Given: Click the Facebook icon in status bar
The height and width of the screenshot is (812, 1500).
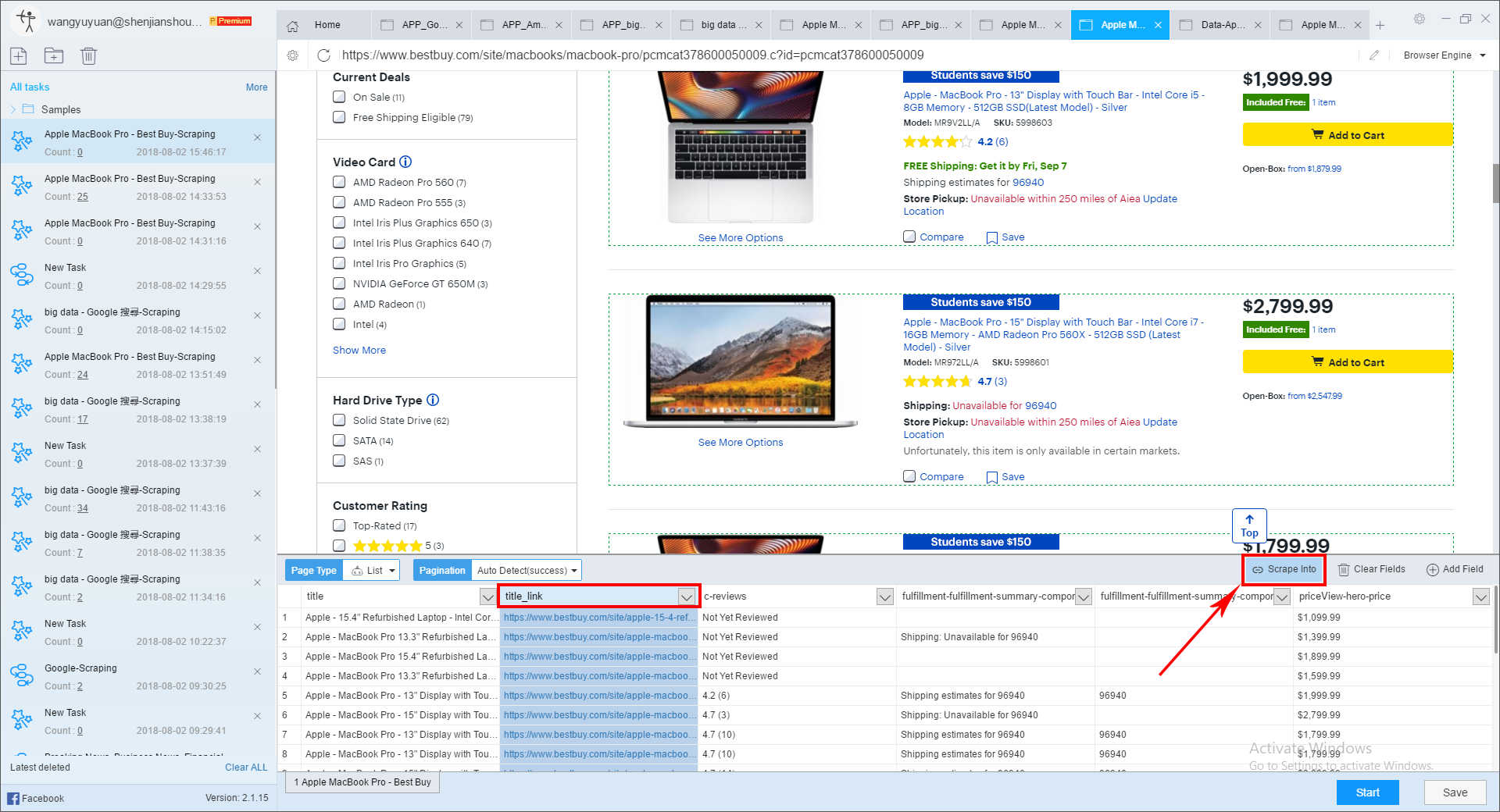Looking at the screenshot, I should tap(13, 798).
